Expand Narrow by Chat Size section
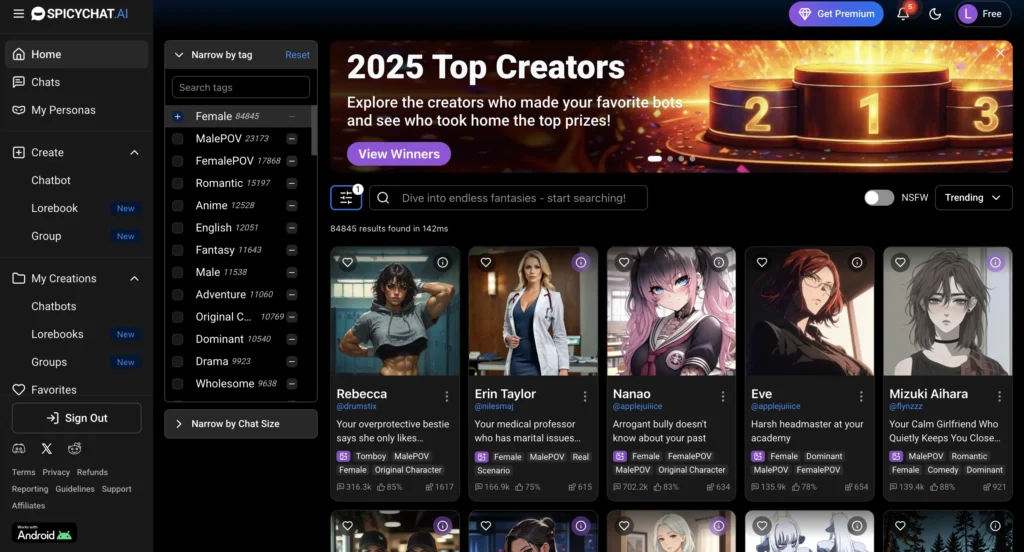The image size is (1024, 552). tap(241, 424)
